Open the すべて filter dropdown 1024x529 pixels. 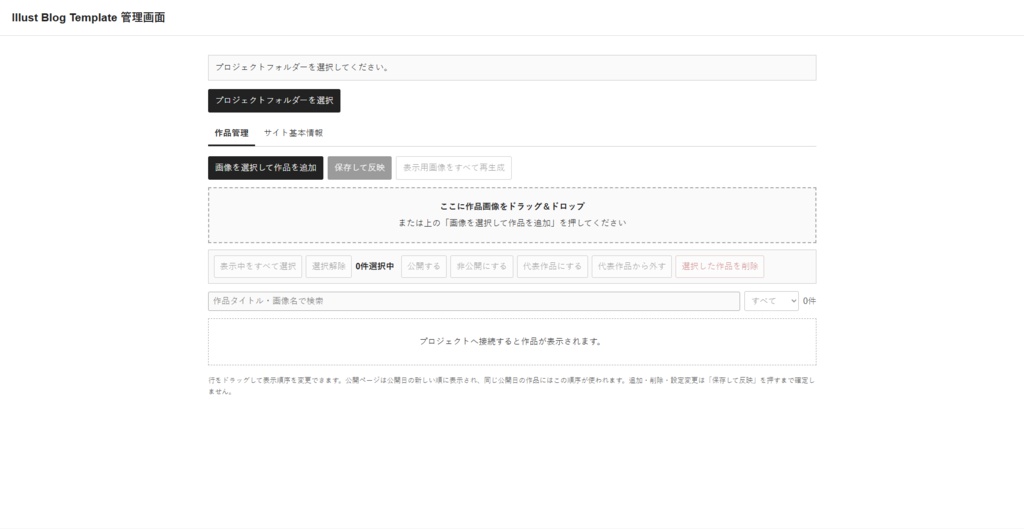click(771, 301)
